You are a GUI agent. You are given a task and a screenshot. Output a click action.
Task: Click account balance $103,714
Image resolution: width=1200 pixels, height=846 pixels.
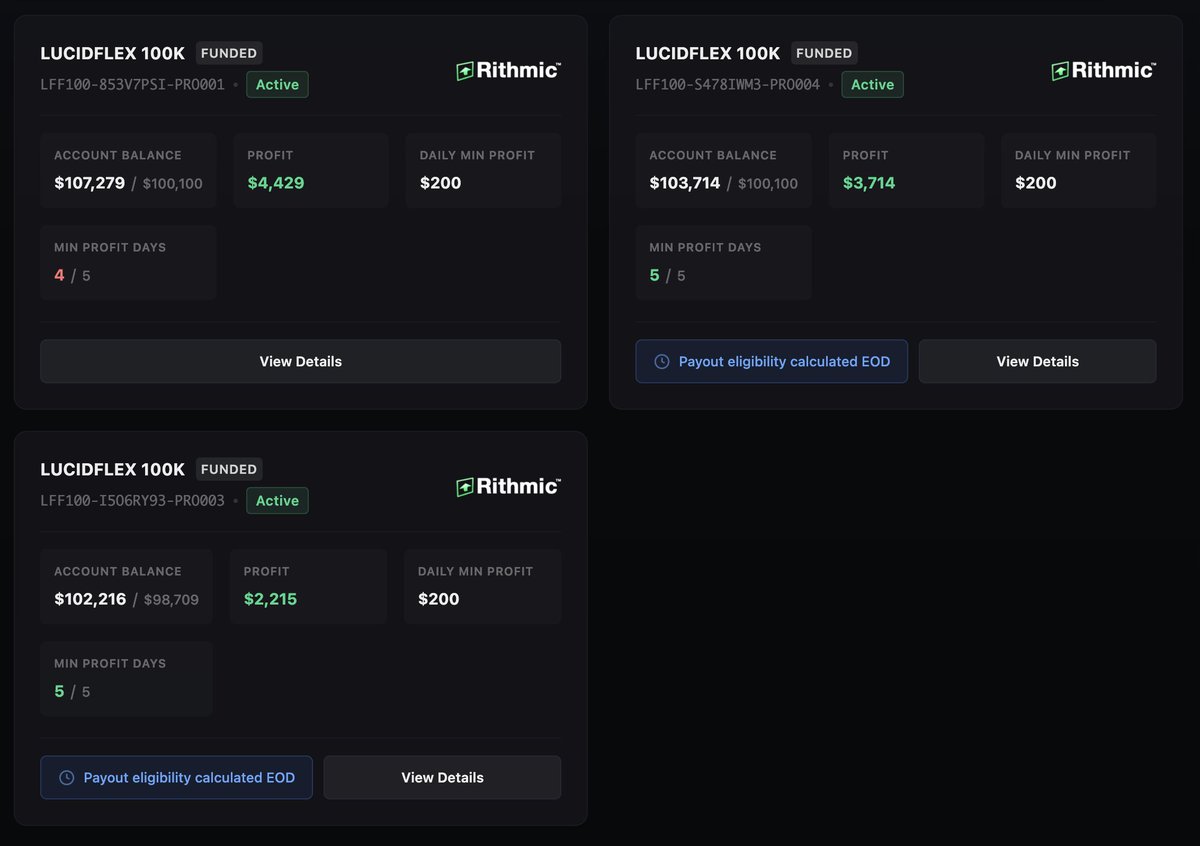684,183
